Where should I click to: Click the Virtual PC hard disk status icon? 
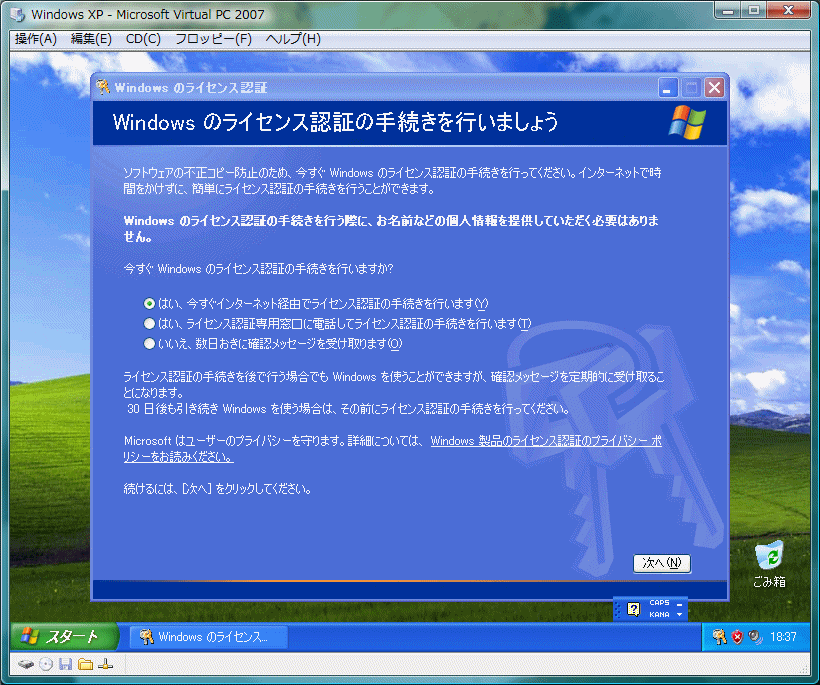[x=26, y=665]
